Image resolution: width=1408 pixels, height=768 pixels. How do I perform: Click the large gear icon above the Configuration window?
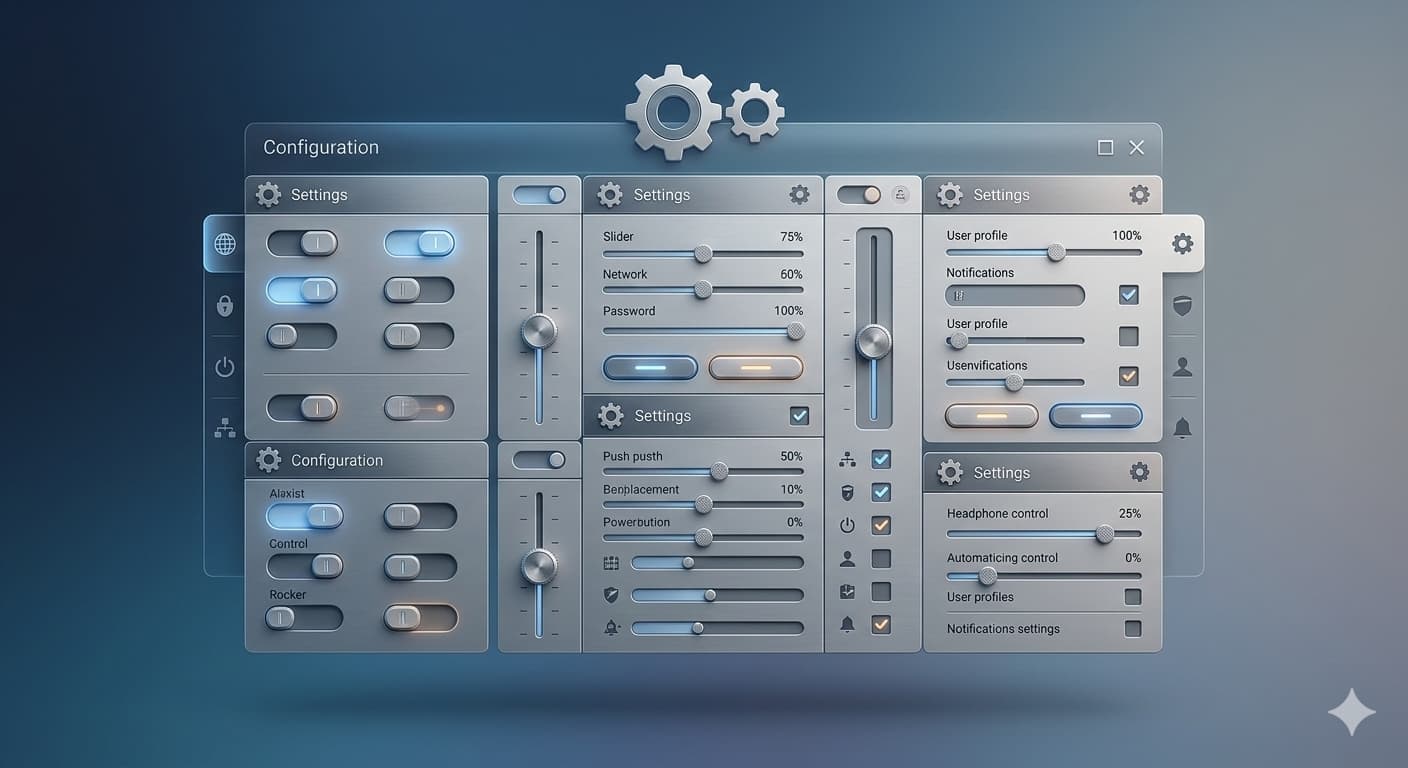coord(672,110)
